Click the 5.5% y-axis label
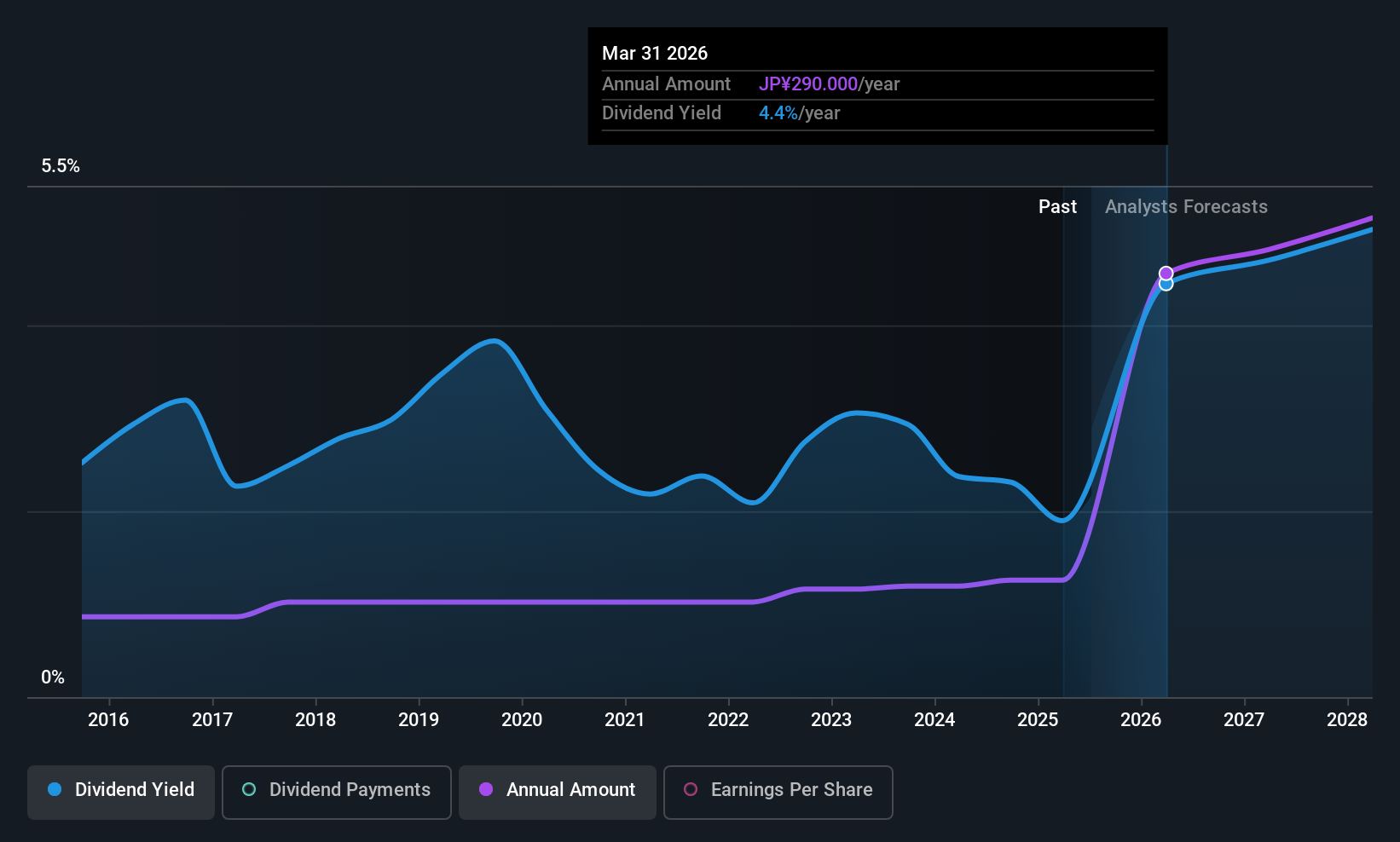This screenshot has width=1400, height=842. 61,166
